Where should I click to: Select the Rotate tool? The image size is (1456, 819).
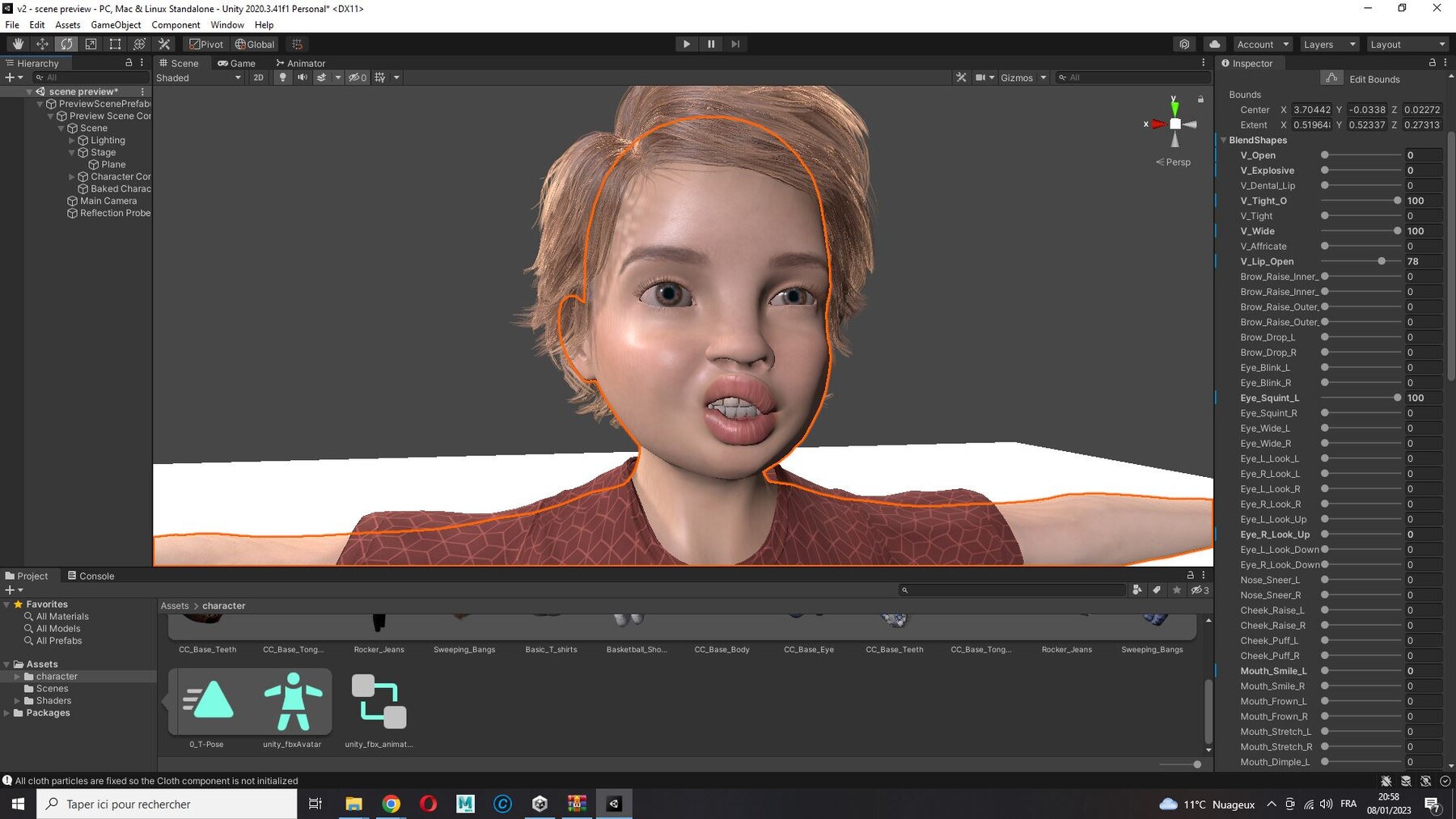(x=66, y=44)
